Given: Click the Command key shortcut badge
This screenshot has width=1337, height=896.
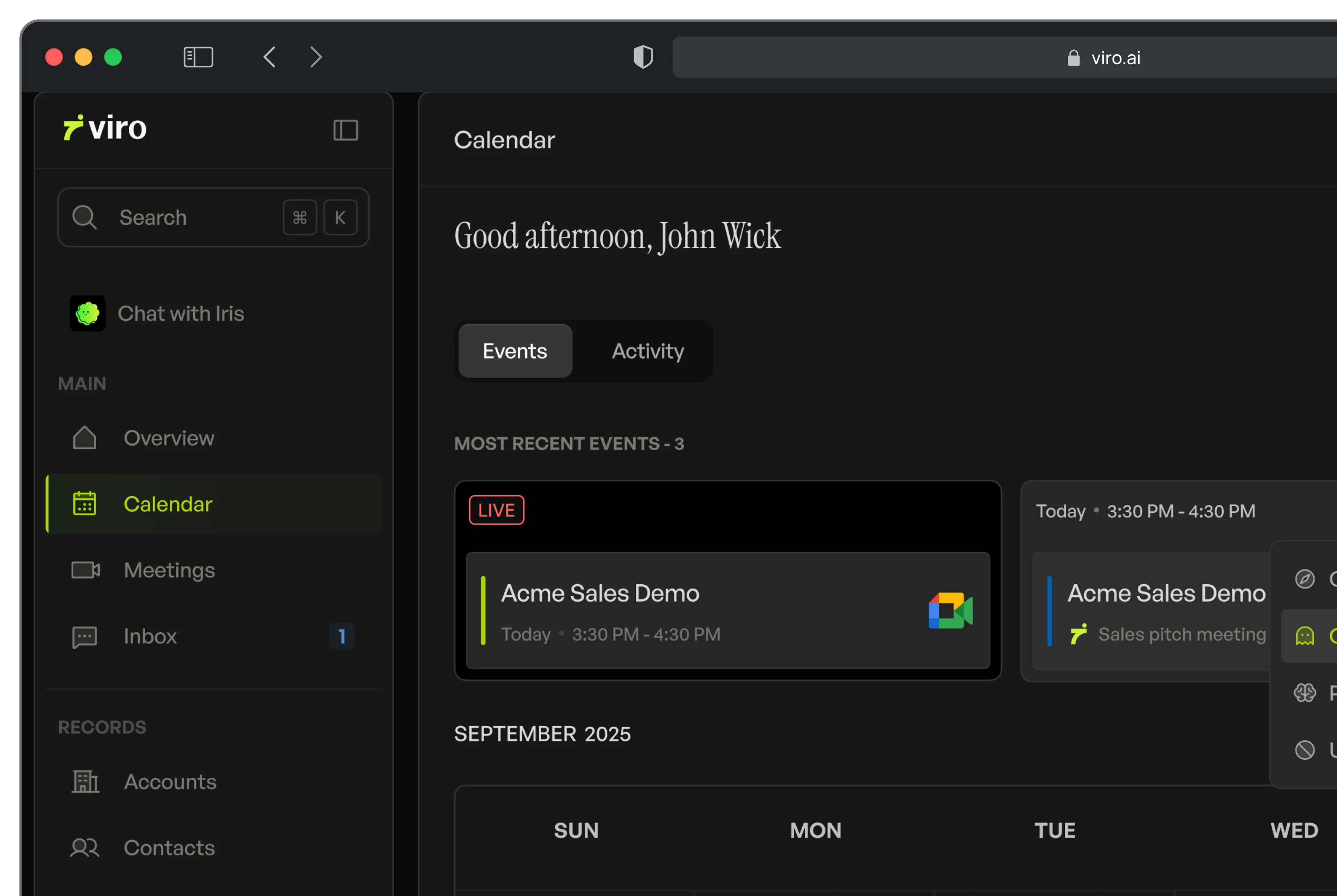Looking at the screenshot, I should (299, 217).
